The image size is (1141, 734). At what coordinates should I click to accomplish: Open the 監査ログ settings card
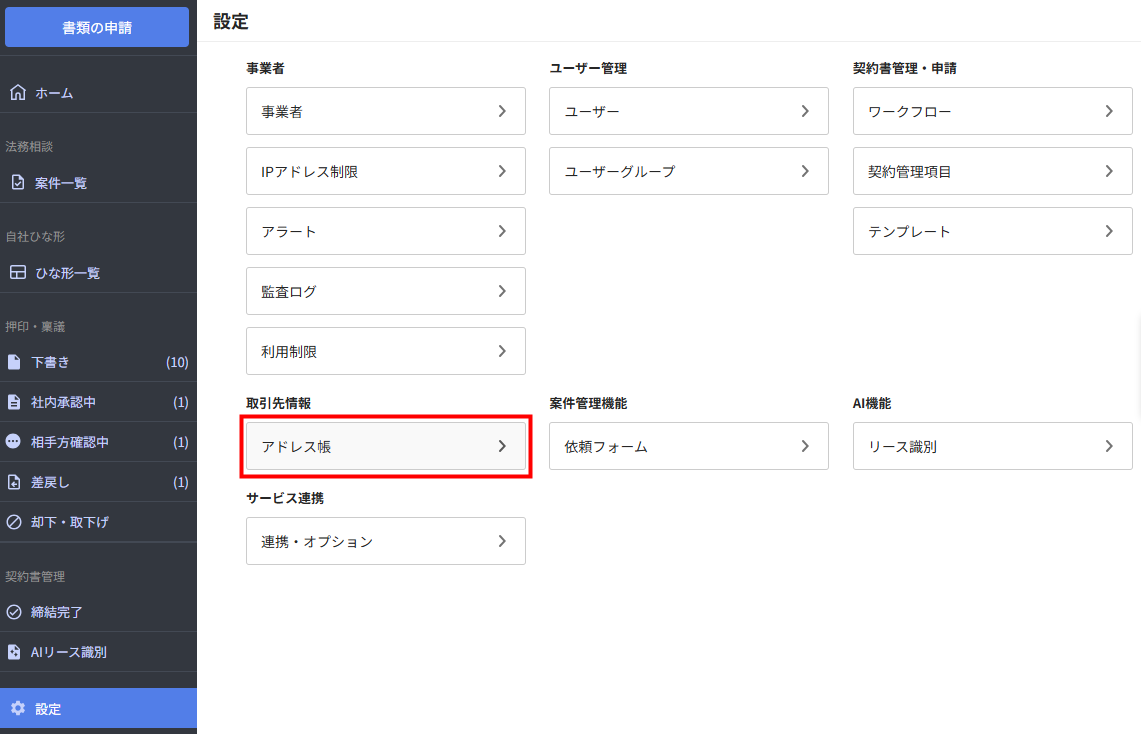pyautogui.click(x=385, y=291)
